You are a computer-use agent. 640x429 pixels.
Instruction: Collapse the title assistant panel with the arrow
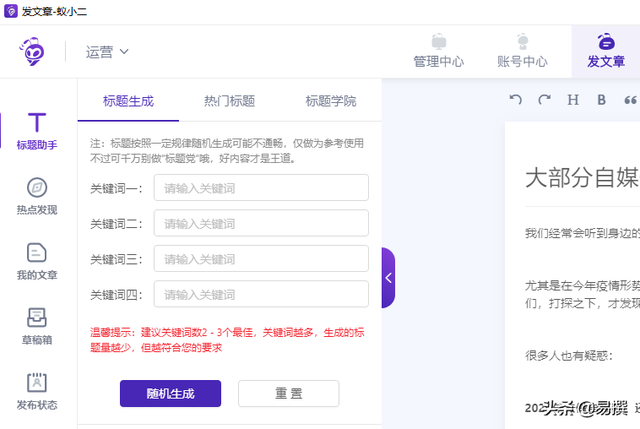click(x=388, y=278)
